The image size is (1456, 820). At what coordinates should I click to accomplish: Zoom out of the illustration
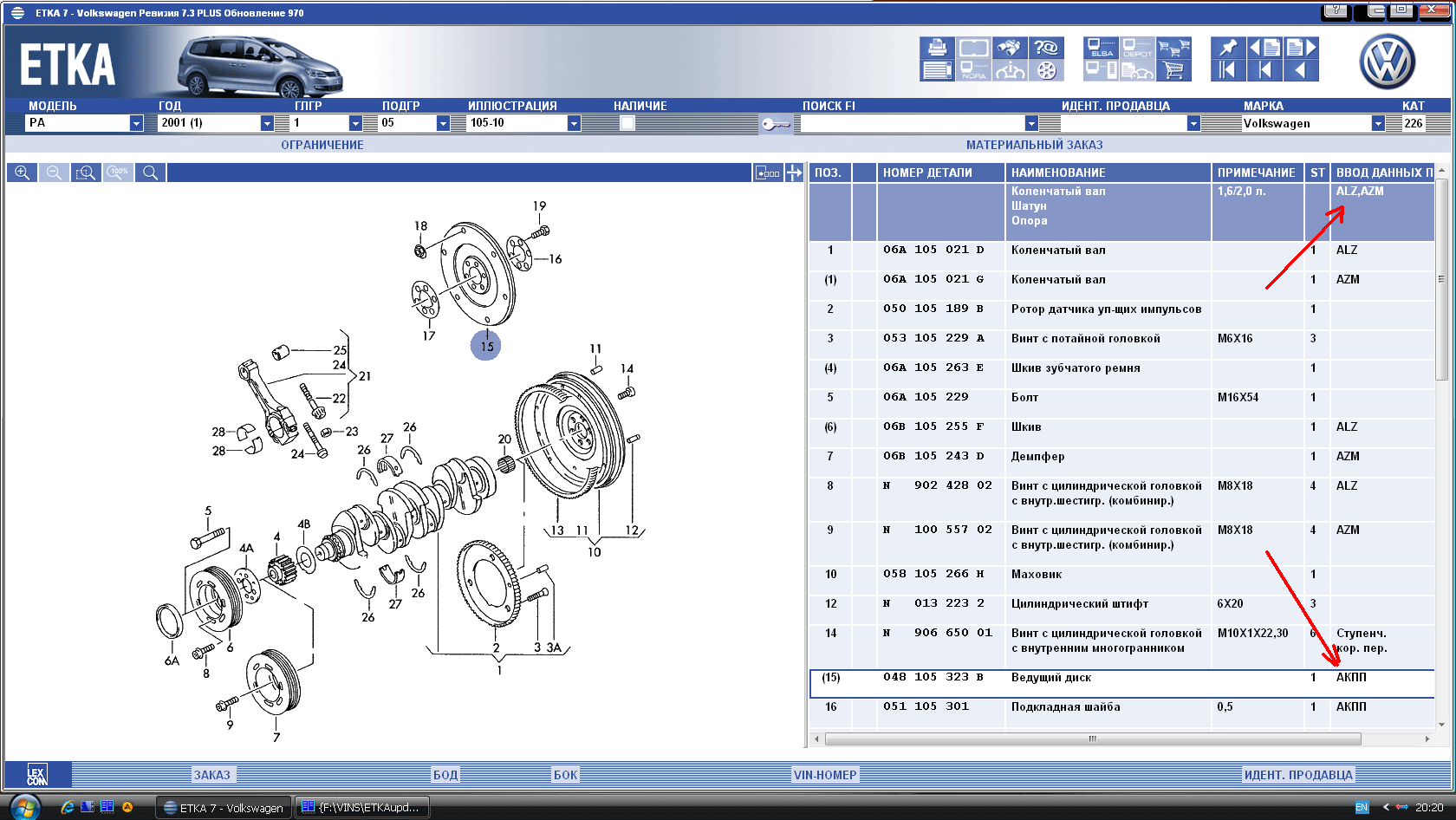pyautogui.click(x=54, y=172)
